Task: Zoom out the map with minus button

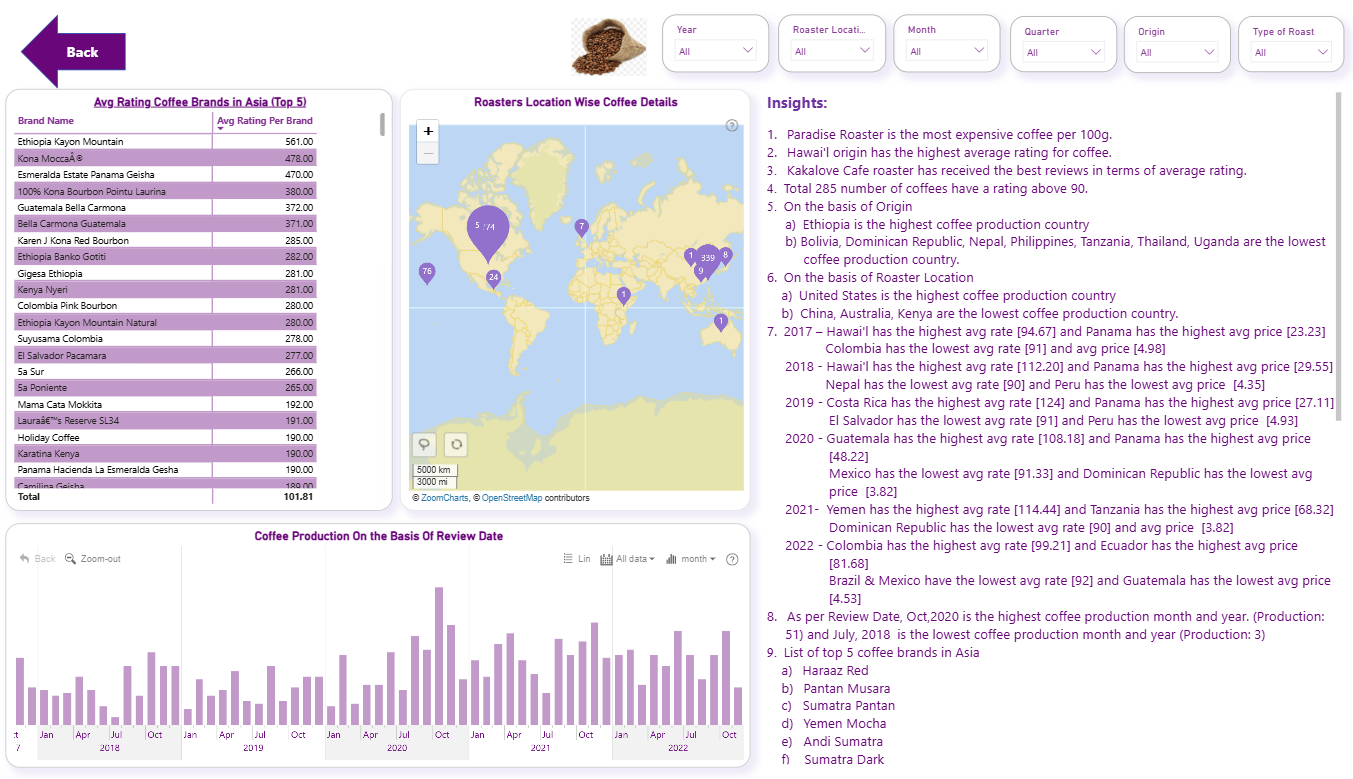Action: (428, 152)
